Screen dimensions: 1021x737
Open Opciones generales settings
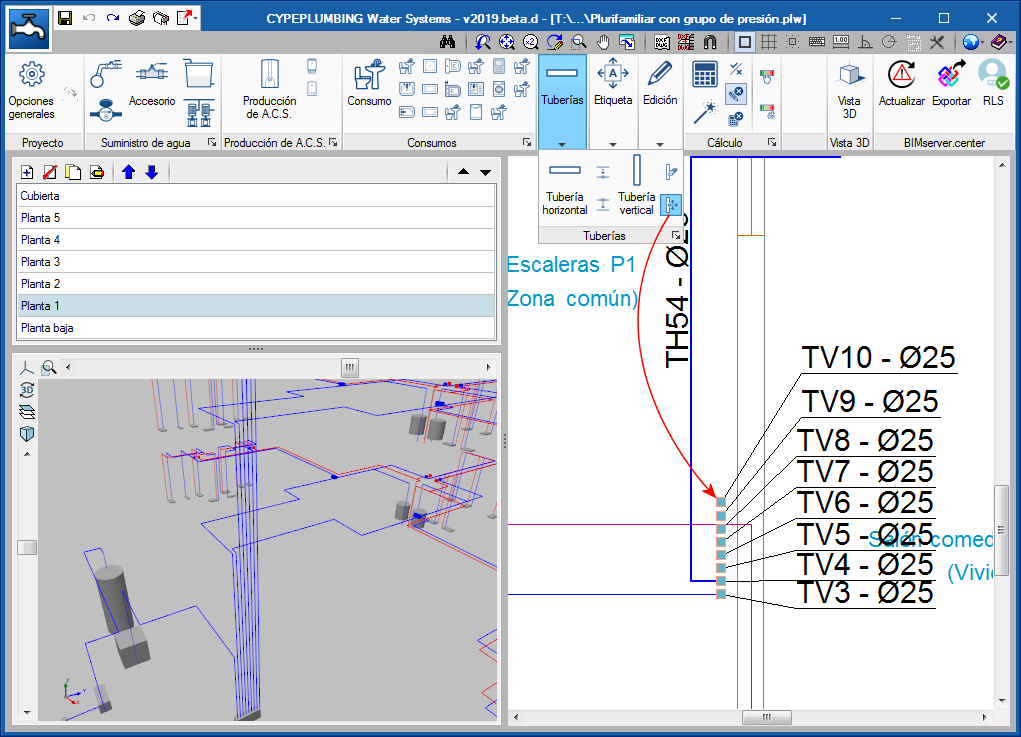click(x=31, y=92)
